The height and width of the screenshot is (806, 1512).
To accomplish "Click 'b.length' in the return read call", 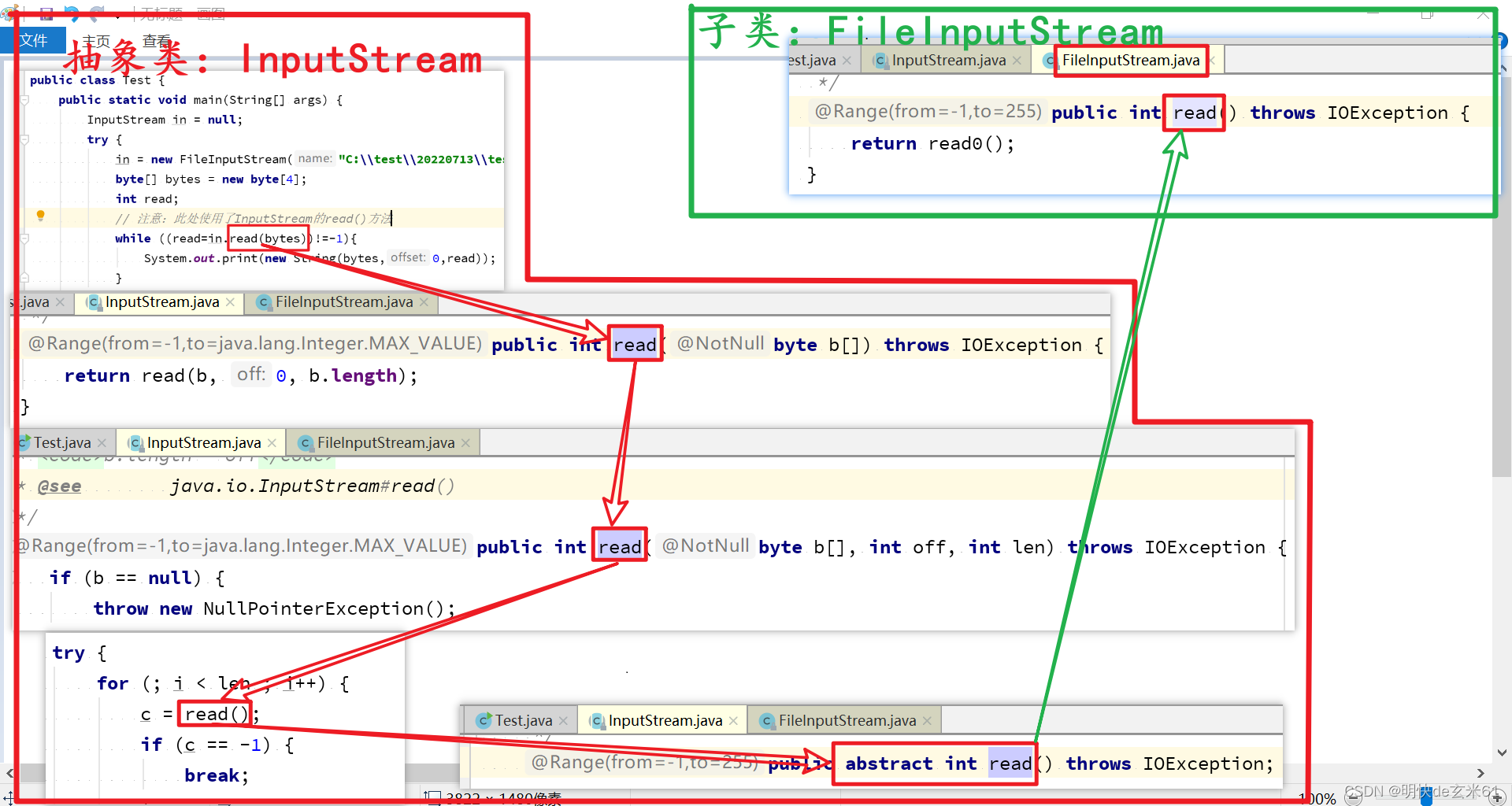I will pyautogui.click(x=353, y=376).
